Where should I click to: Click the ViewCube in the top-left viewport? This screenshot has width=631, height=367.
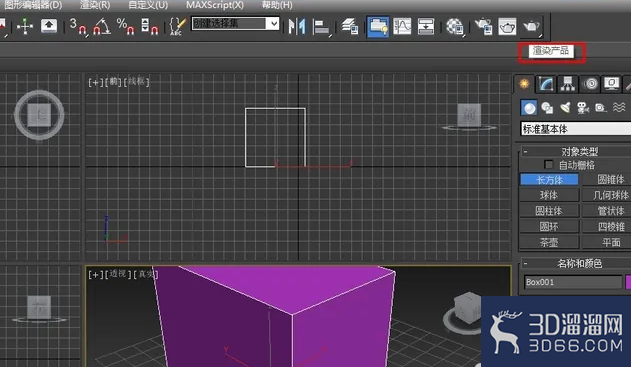click(39, 115)
